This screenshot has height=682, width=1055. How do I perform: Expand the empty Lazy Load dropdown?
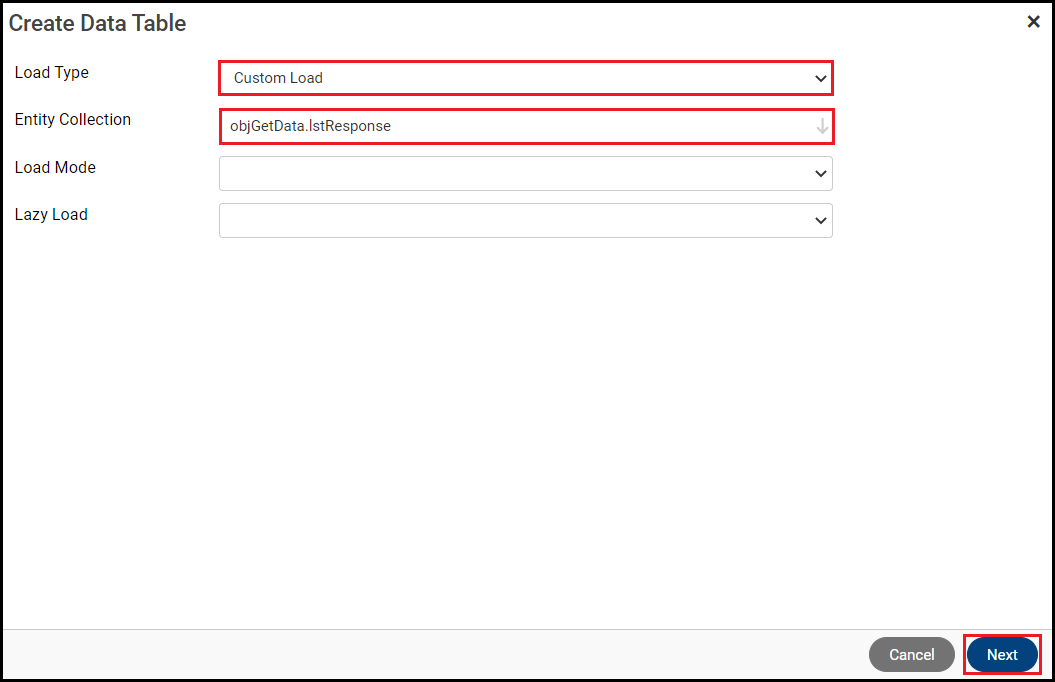[x=525, y=221]
